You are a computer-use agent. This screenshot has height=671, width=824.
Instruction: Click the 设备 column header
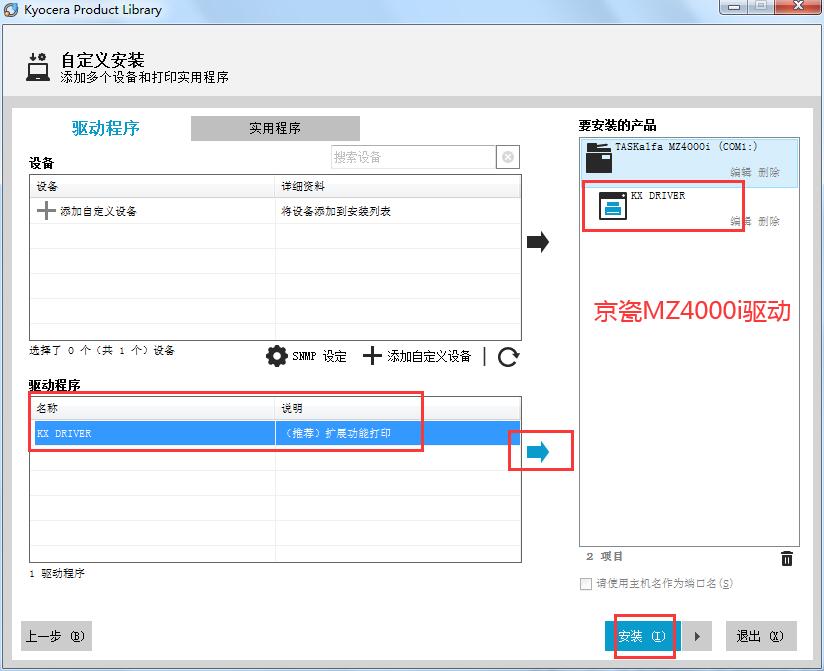click(152, 187)
